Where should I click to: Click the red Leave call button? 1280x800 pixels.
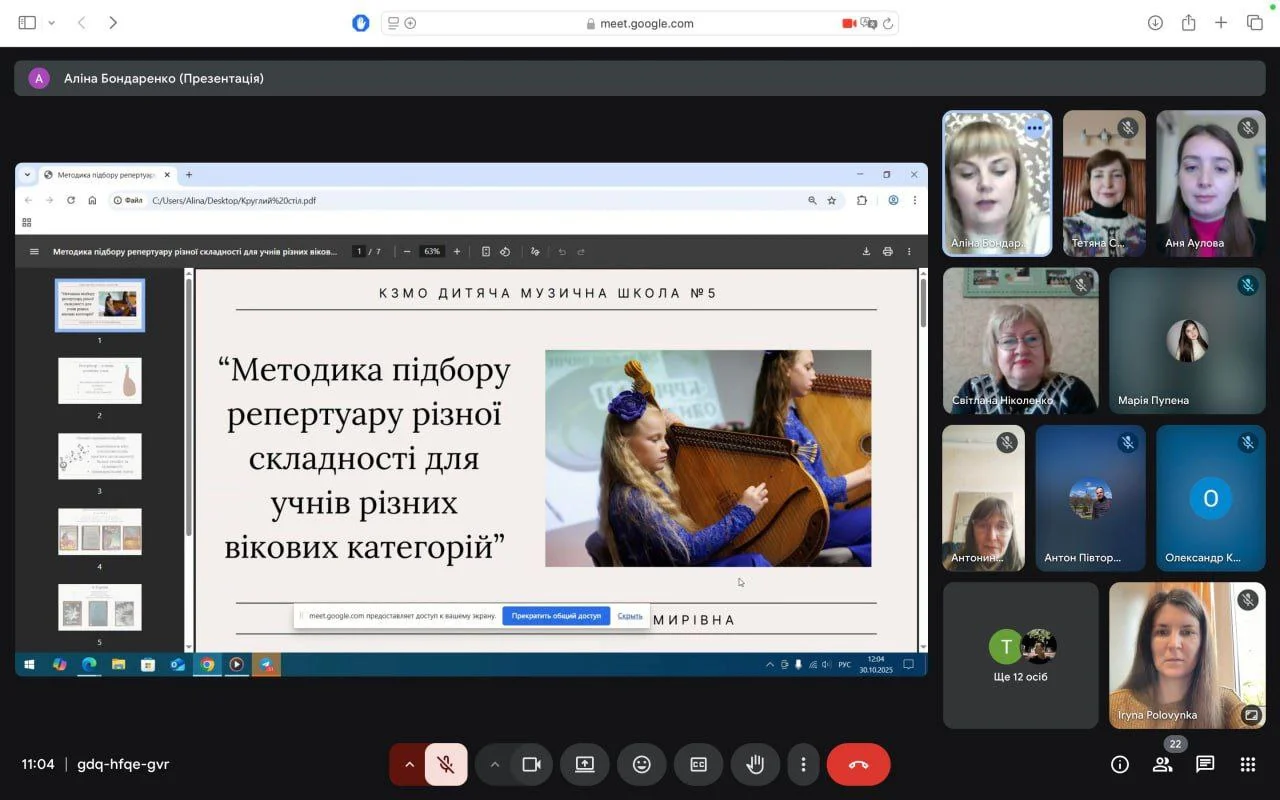click(858, 765)
